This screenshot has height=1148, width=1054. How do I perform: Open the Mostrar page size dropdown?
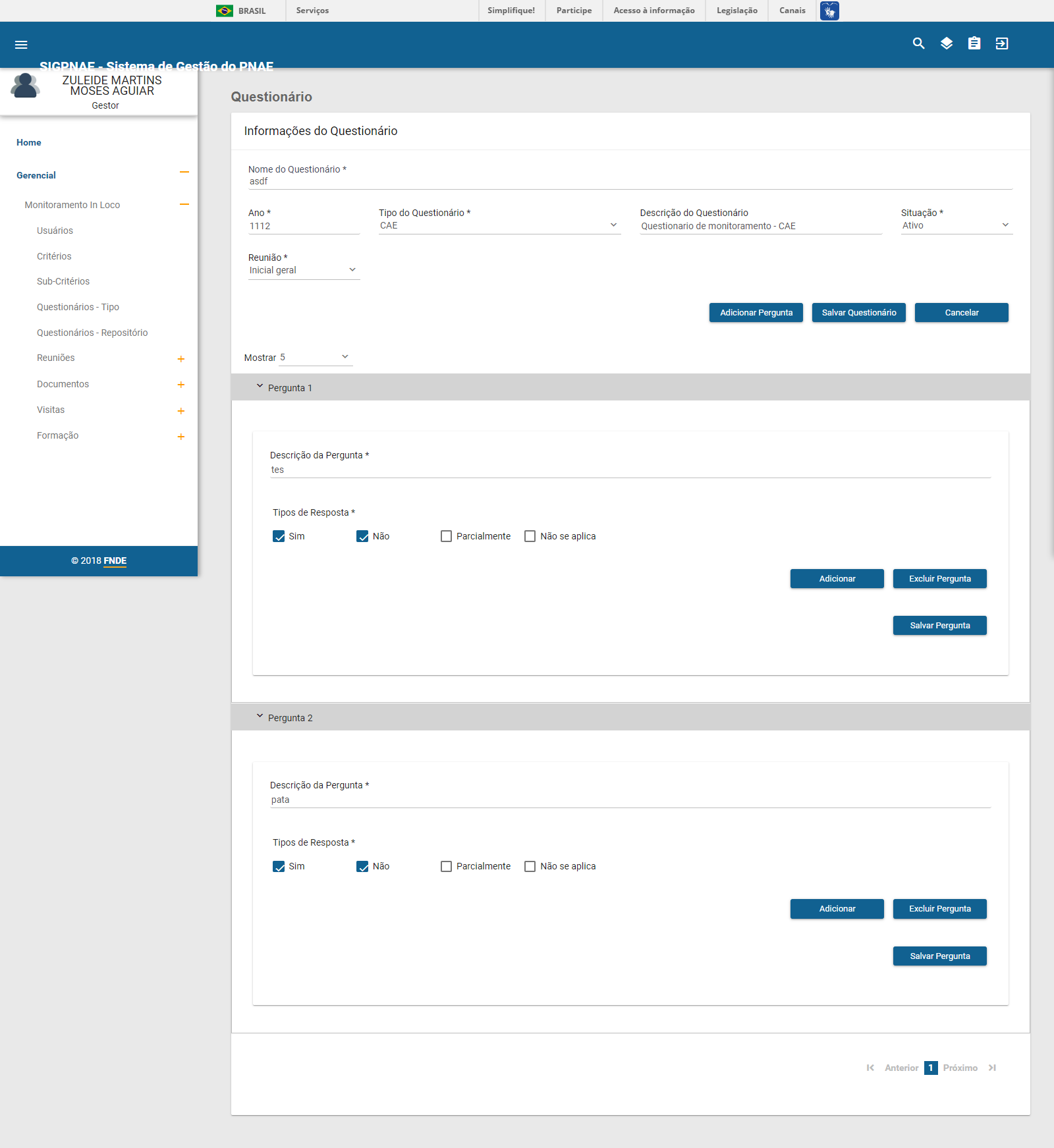(315, 358)
